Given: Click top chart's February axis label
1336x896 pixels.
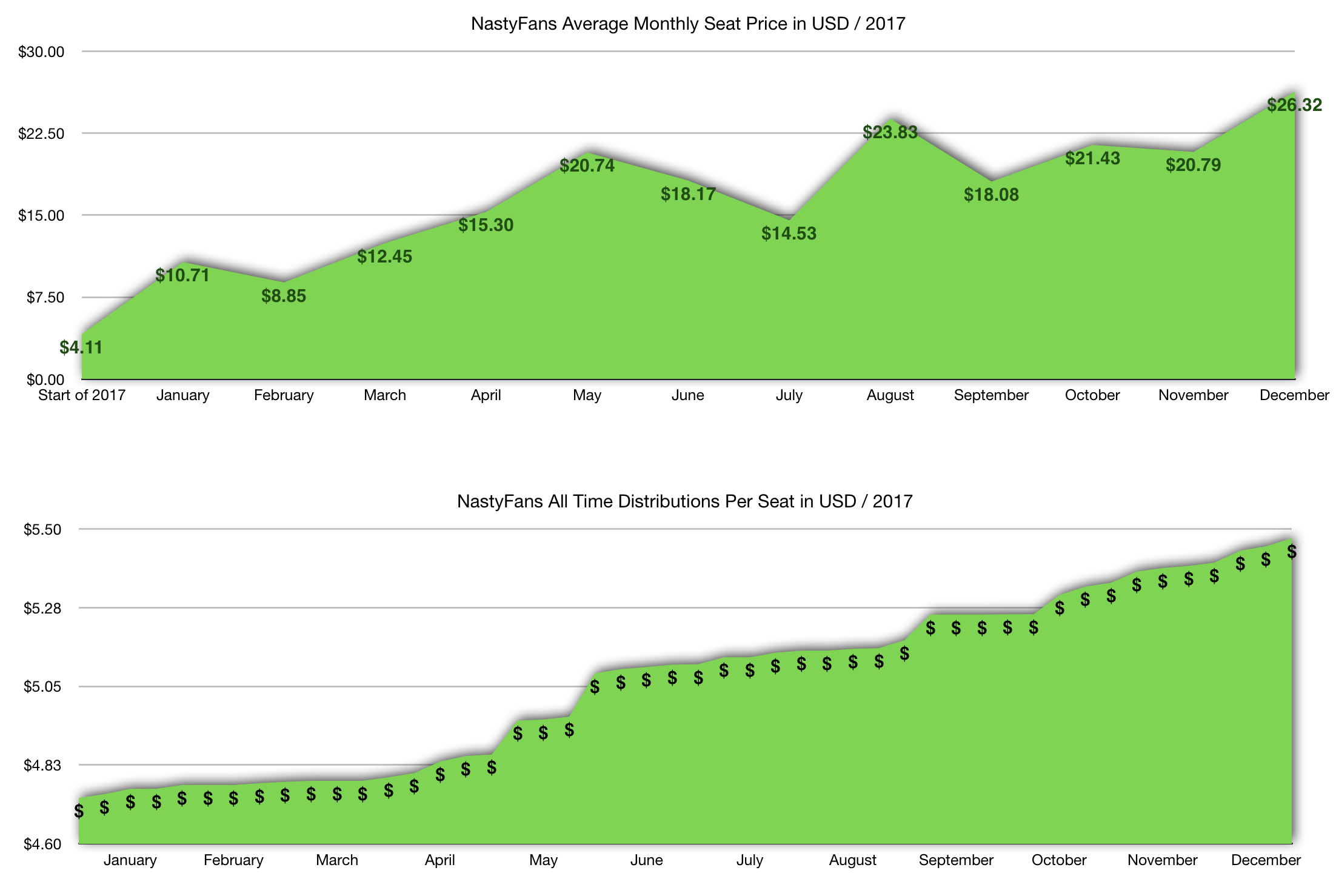Looking at the screenshot, I should click(284, 395).
